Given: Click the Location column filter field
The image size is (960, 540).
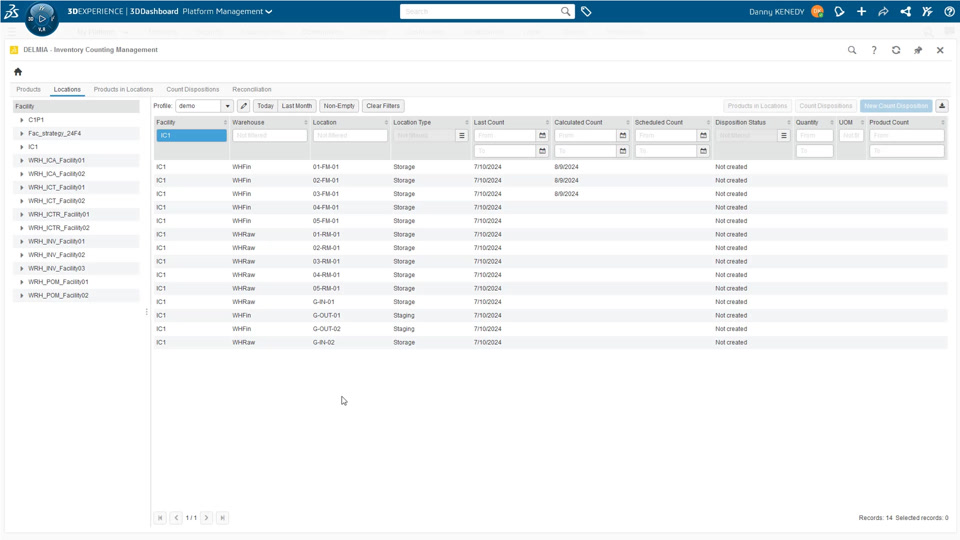Looking at the screenshot, I should pyautogui.click(x=350, y=135).
